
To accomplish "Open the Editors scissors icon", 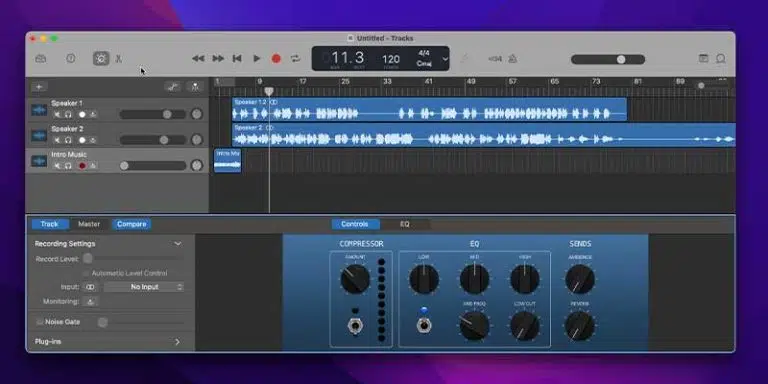I will point(119,59).
